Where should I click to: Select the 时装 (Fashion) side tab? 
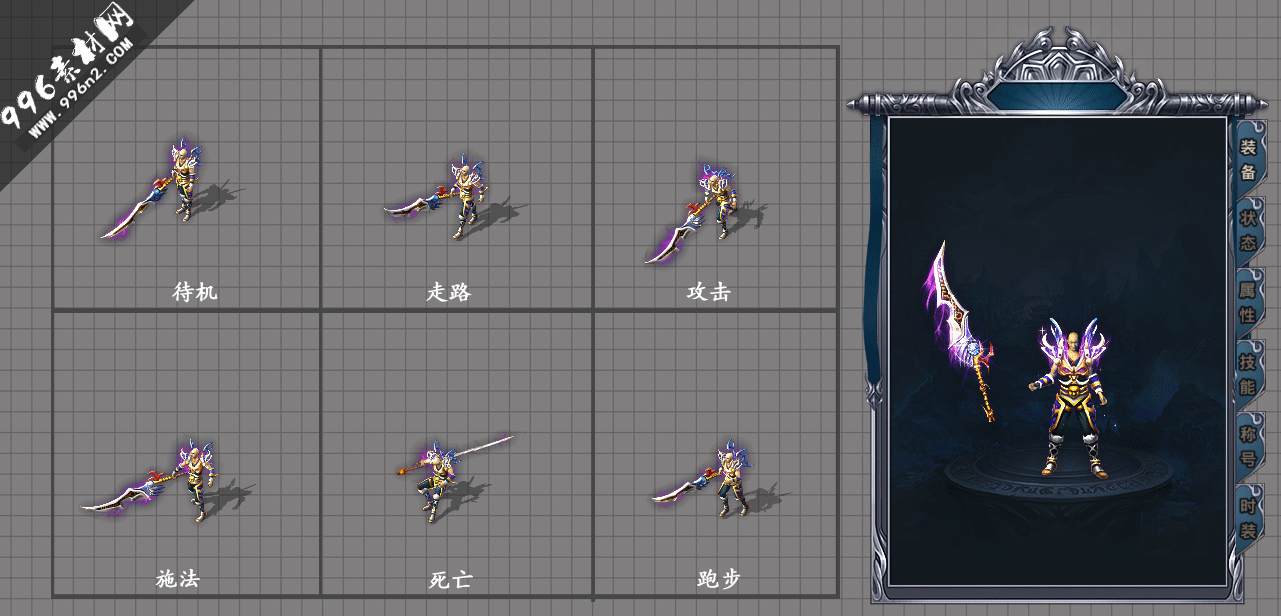(x=1249, y=518)
